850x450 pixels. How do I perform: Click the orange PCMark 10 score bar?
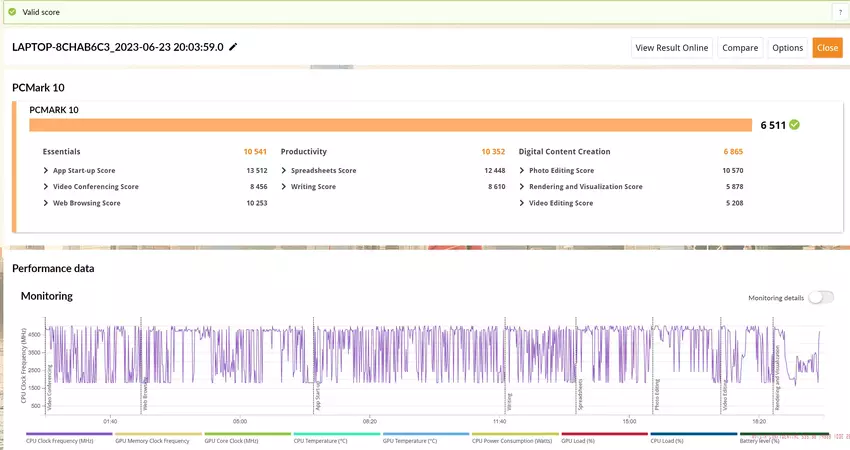390,125
